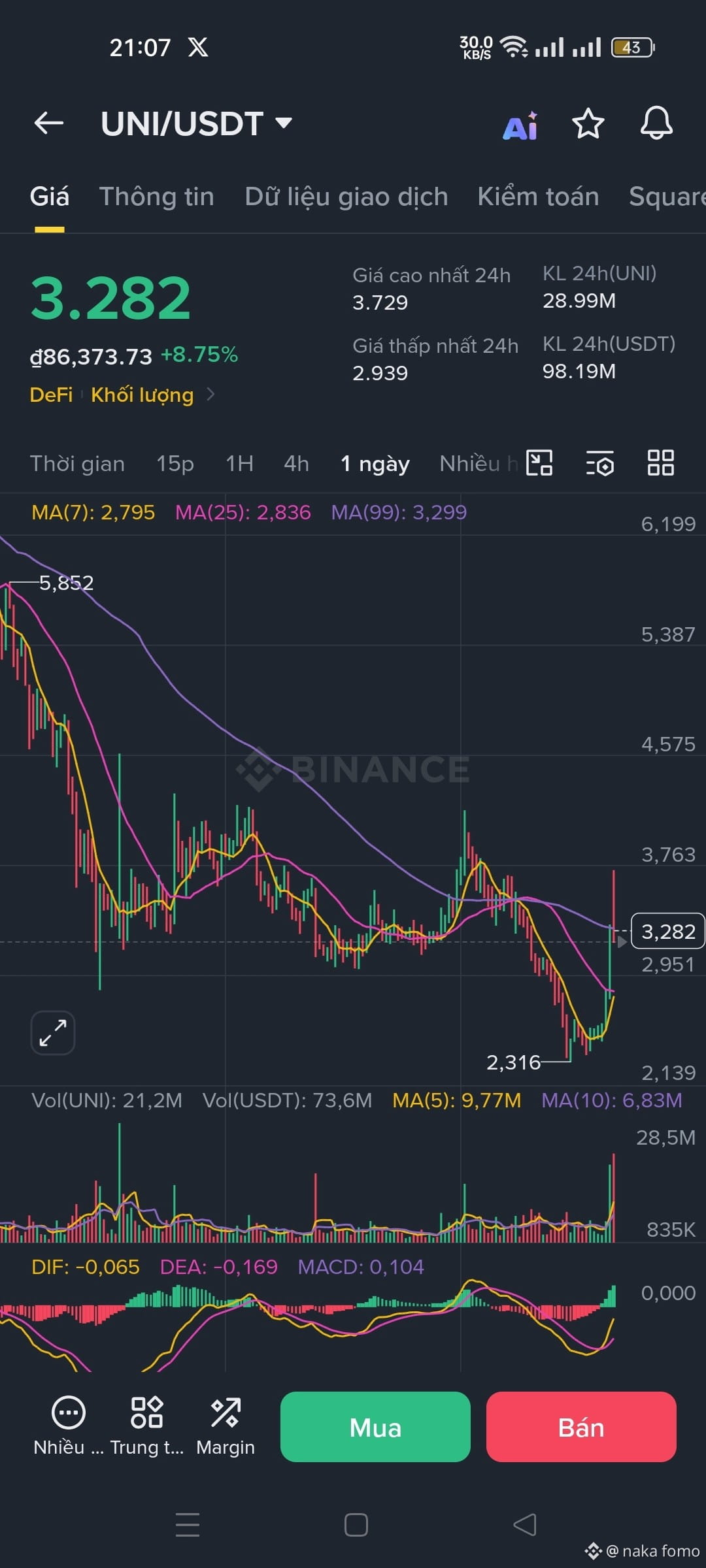Open Margin trading
The image size is (706, 1568).
pos(226,1426)
